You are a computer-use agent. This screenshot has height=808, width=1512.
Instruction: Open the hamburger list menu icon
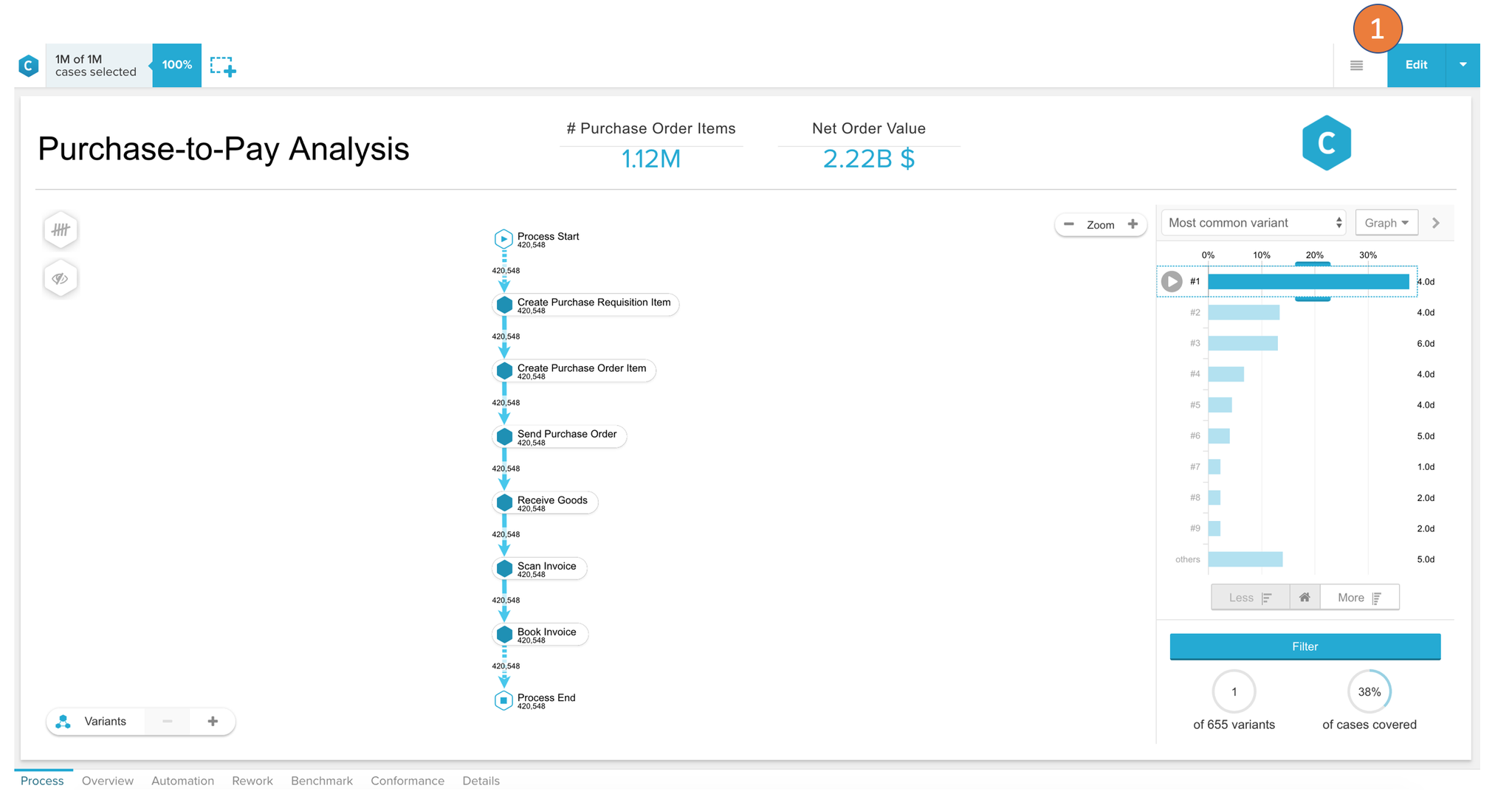click(1356, 66)
